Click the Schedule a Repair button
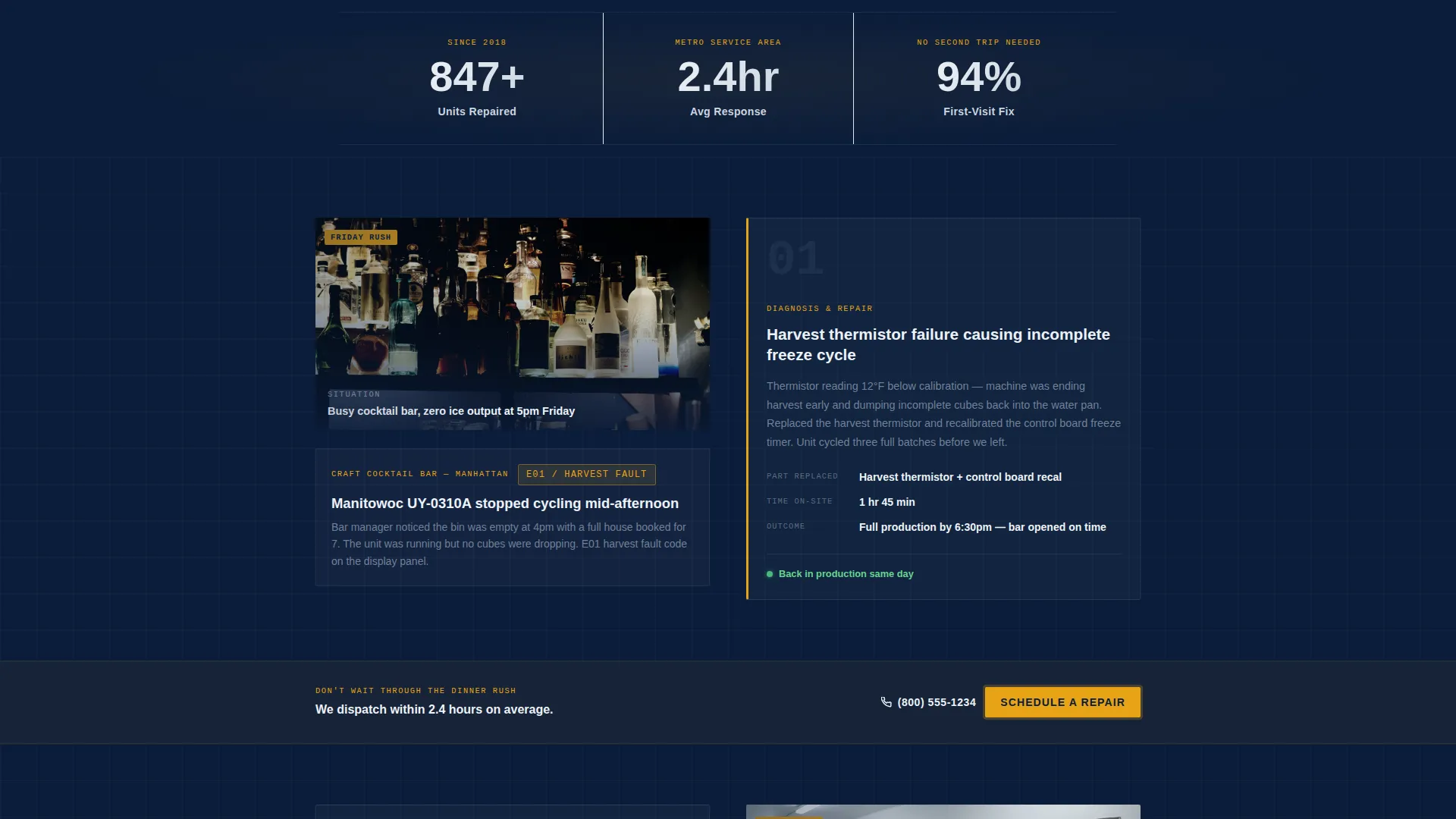Image resolution: width=1456 pixels, height=819 pixels. point(1062,702)
